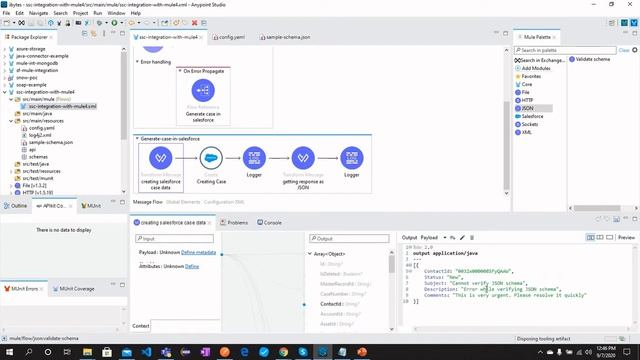Open the Project menu

coord(80,13)
